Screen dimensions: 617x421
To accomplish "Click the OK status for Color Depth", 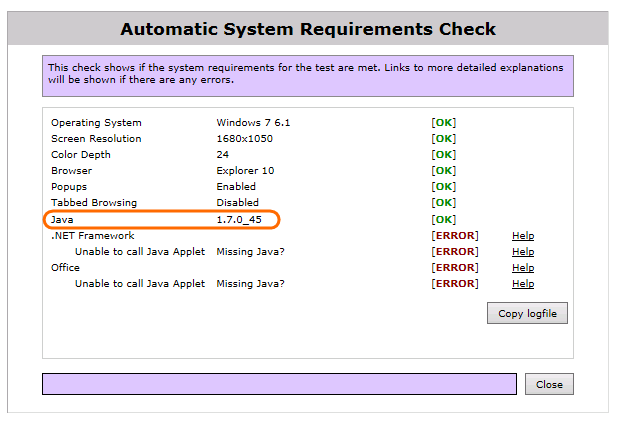I will tap(443, 155).
